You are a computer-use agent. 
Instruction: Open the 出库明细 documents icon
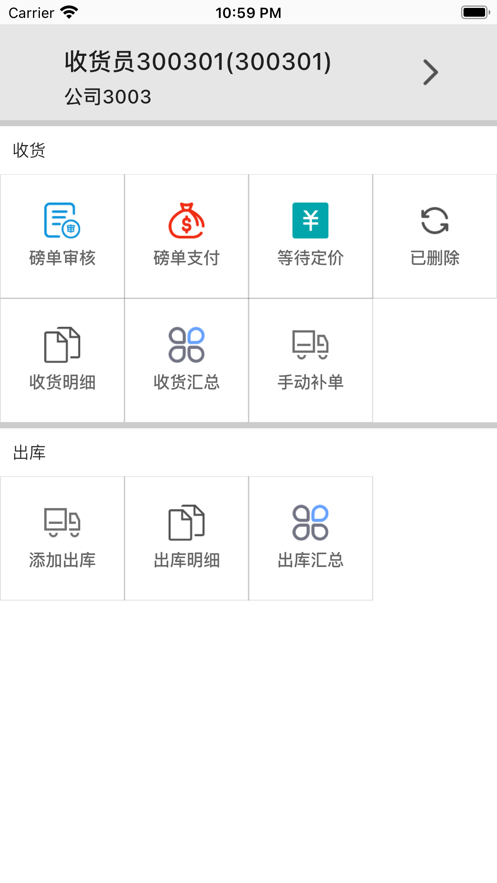186,522
